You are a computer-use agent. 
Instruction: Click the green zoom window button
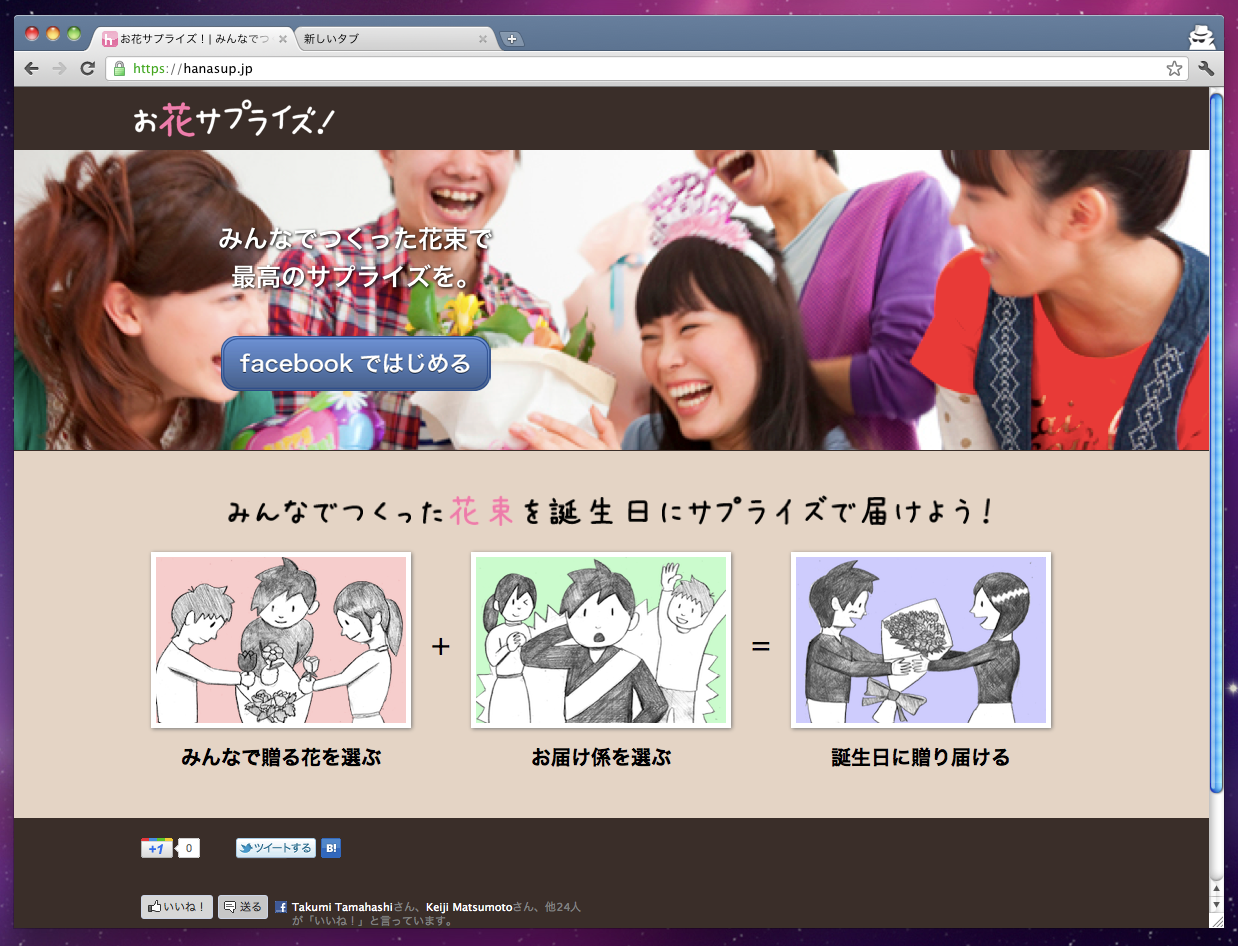point(74,34)
